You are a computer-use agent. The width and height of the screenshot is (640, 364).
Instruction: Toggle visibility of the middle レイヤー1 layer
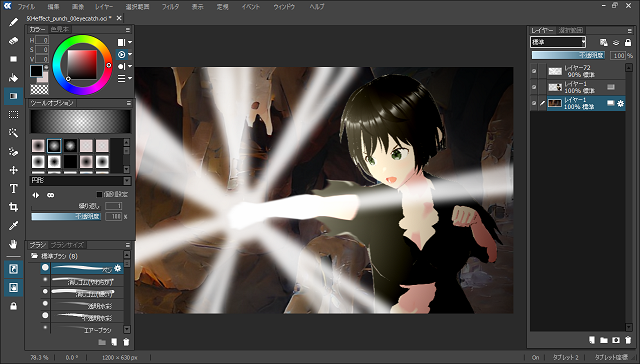(x=534, y=87)
